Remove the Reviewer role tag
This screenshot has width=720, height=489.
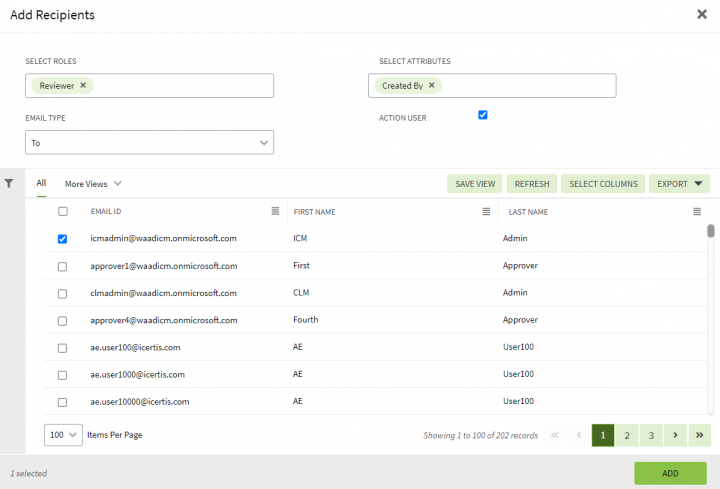(83, 86)
